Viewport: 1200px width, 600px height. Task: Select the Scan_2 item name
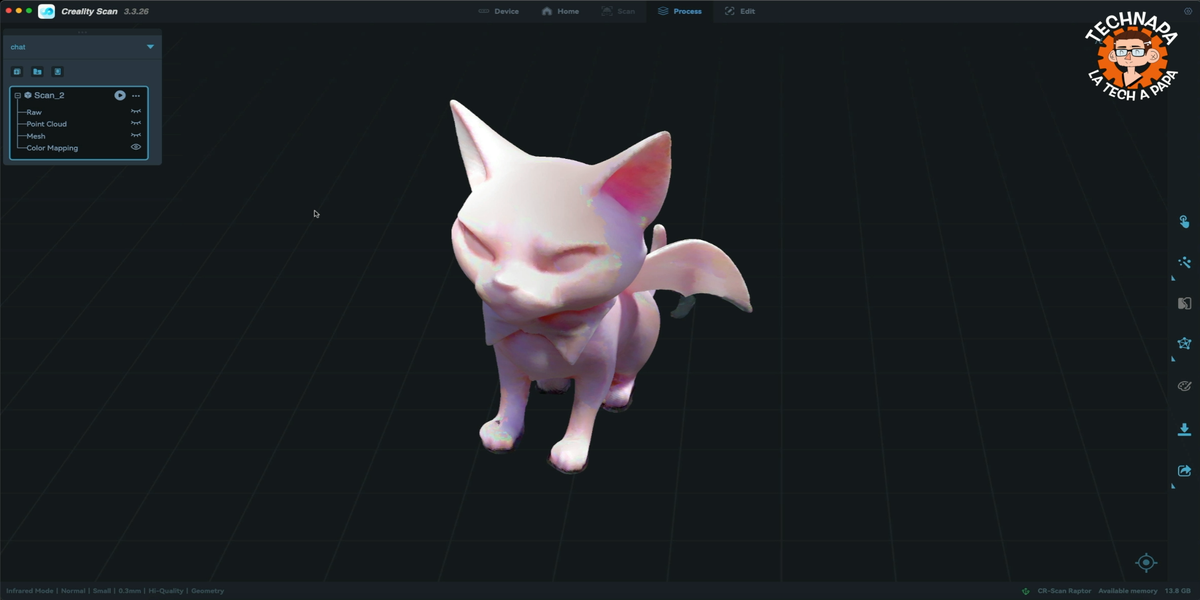[49, 96]
